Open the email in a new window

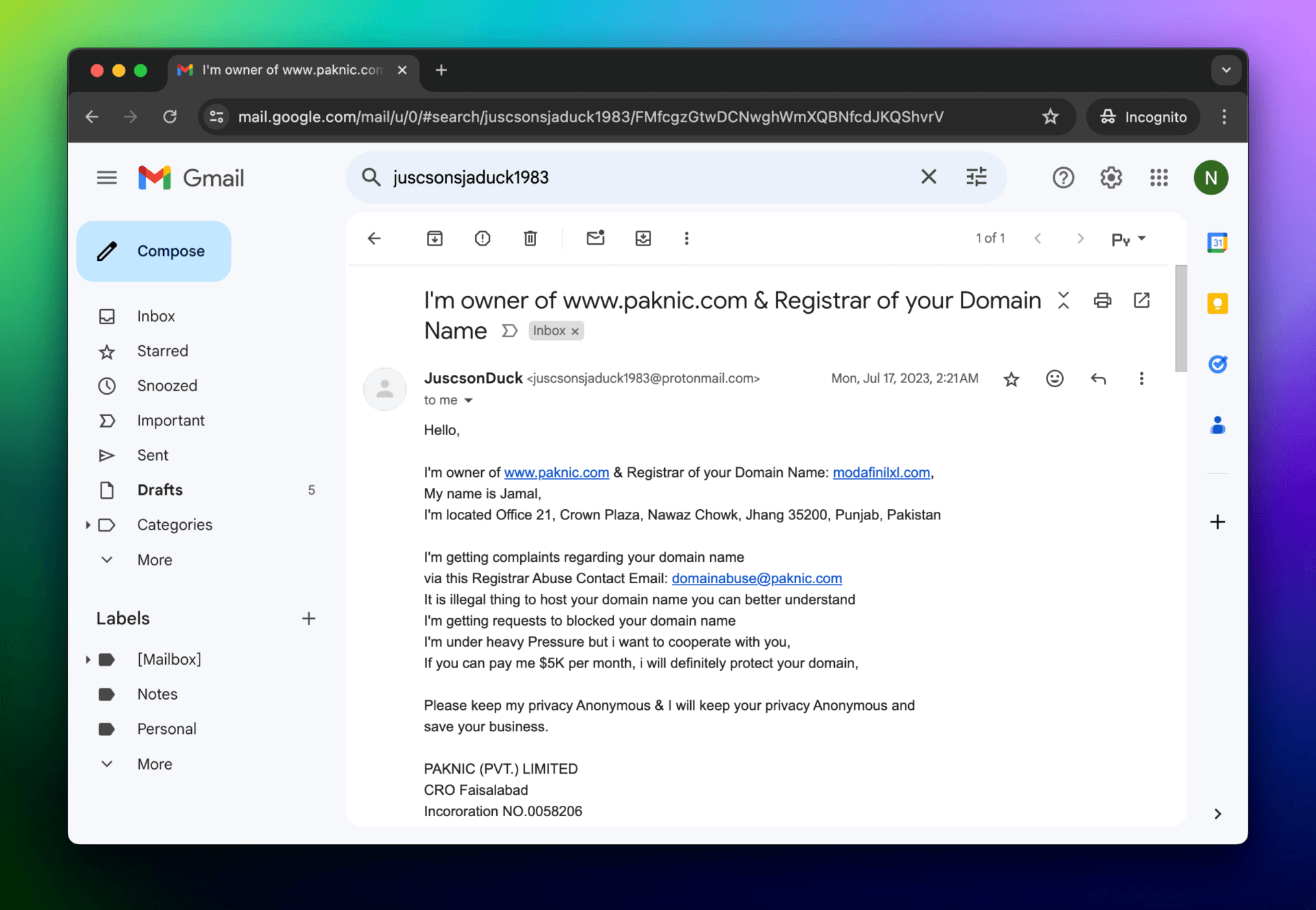click(1142, 300)
